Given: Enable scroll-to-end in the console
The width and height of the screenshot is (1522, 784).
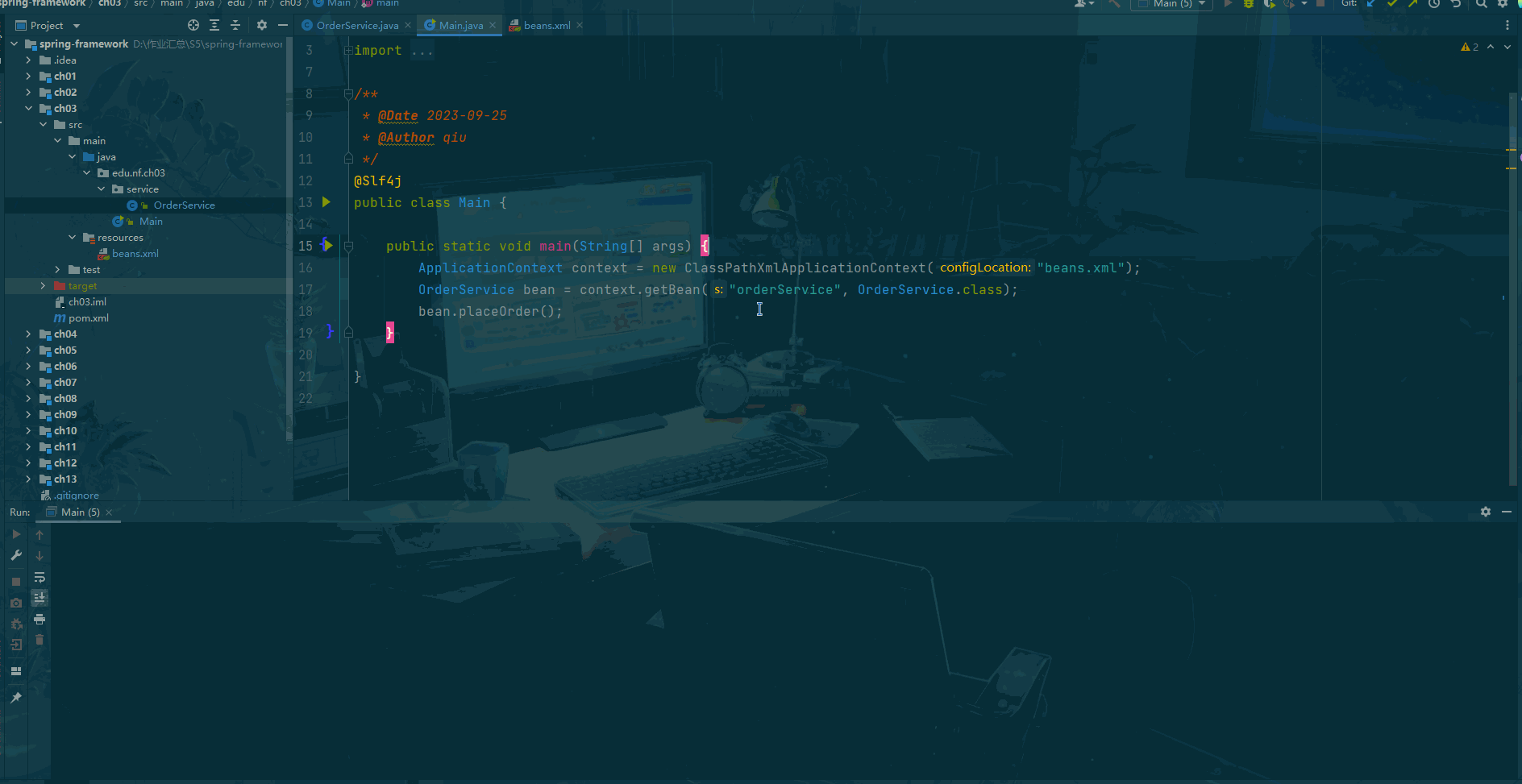Looking at the screenshot, I should (39, 598).
